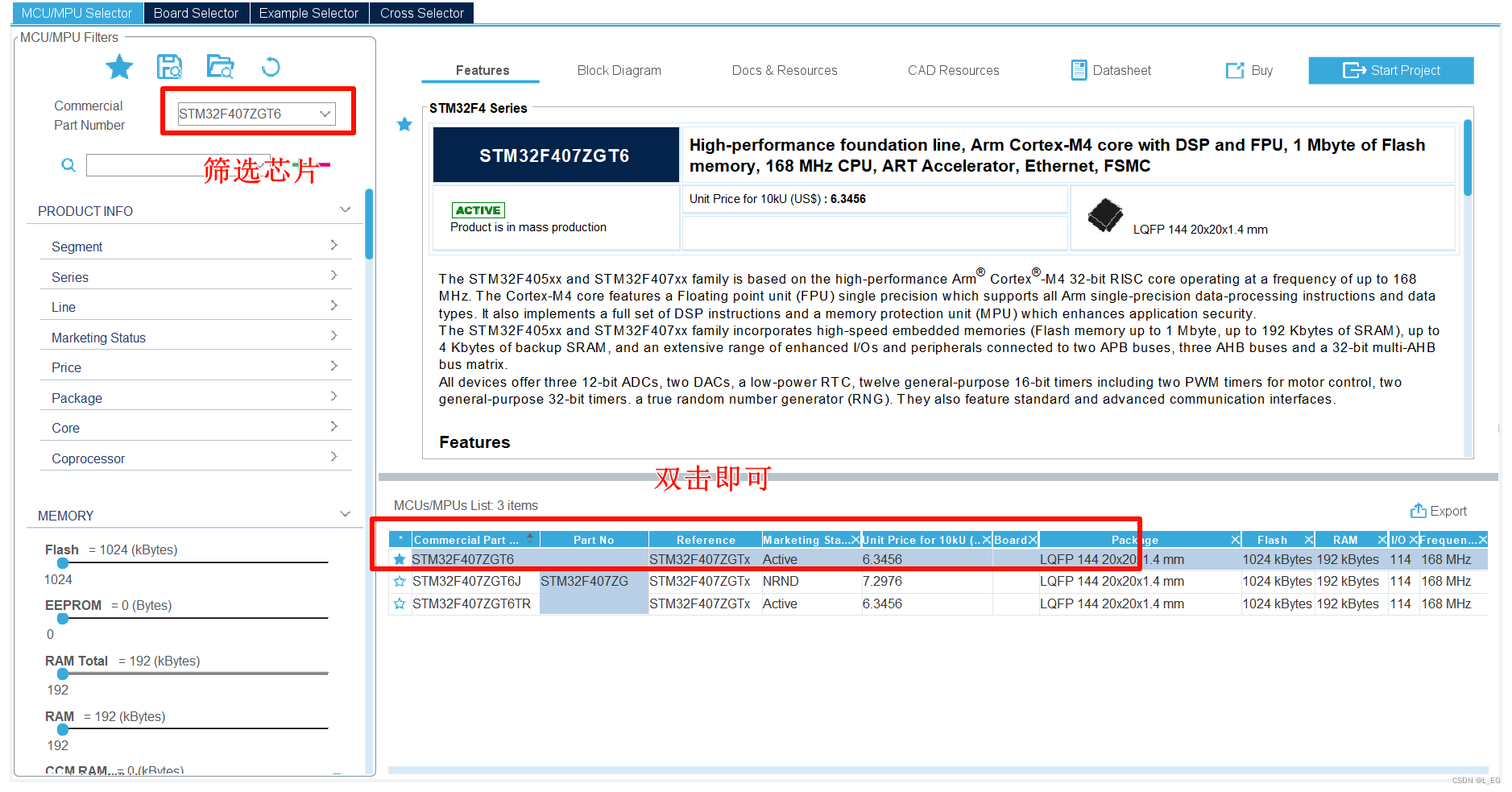Remove the RAM column with its X
Screen dimensions: 1512x792
point(1382,540)
